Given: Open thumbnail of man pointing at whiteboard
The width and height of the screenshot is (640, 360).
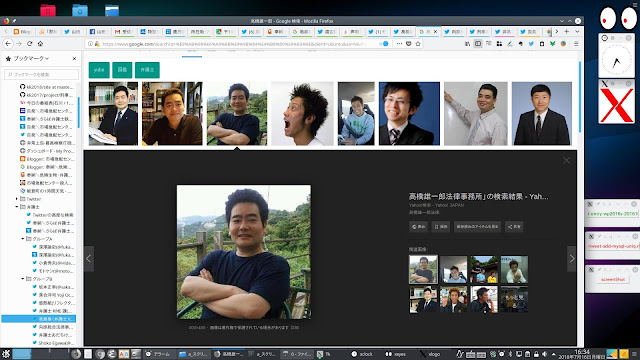Looking at the screenshot, I should 476,113.
